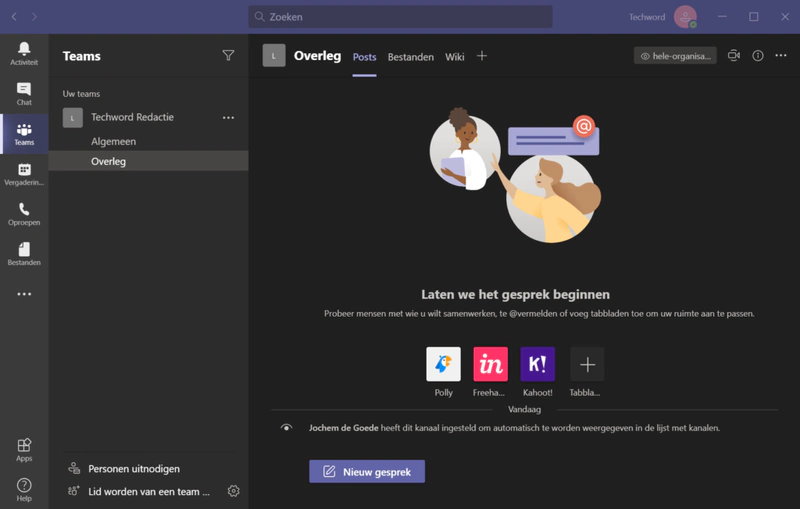Viewport: 800px width, 509px height.
Task: Open the Apps store icon
Action: click(x=24, y=450)
